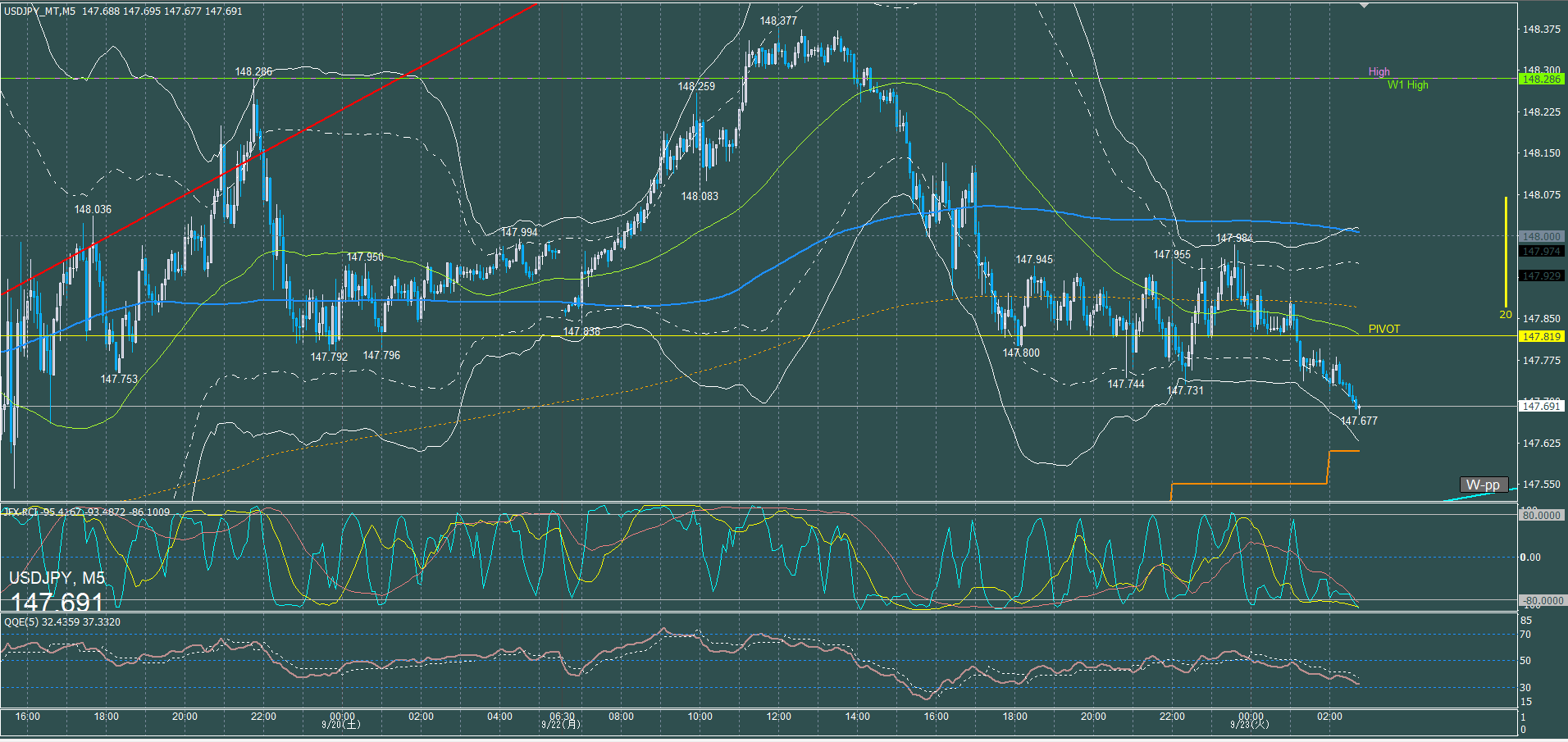
Task: Click the 12:00 time axis label
Action: tap(778, 717)
